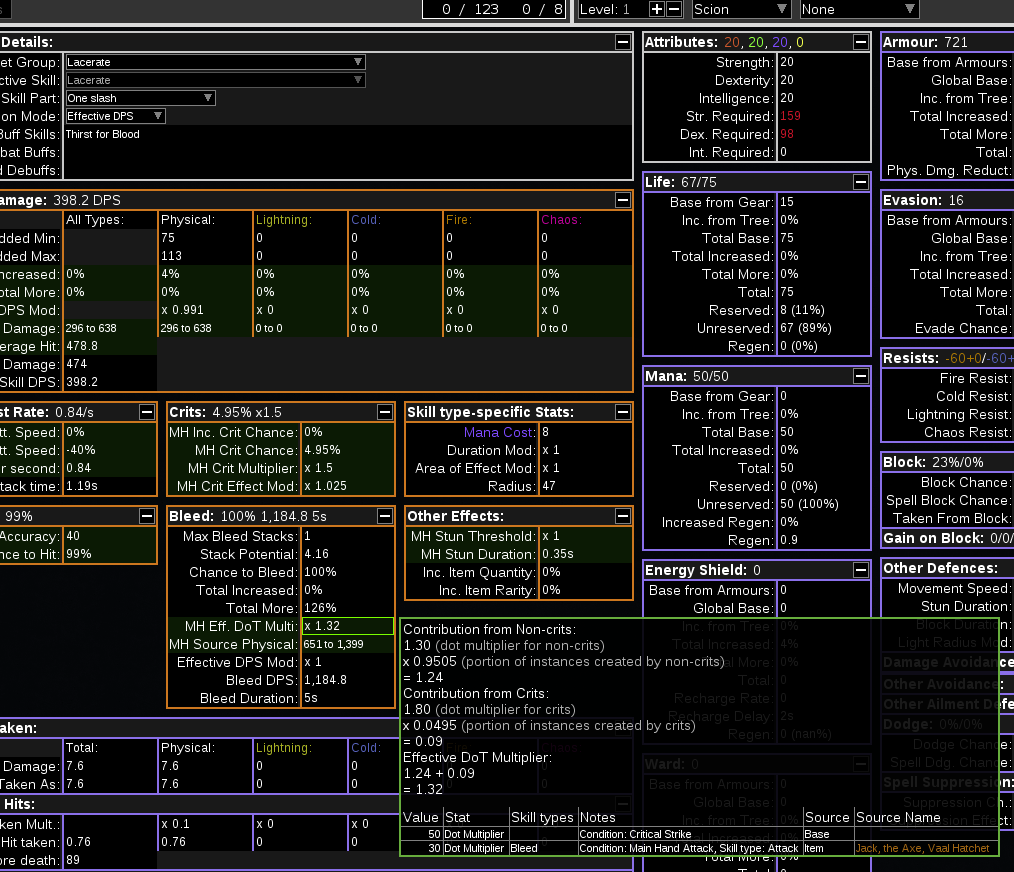The width and height of the screenshot is (1014, 872).
Task: Collapse the accuracy 99% section
Action: click(x=147, y=516)
